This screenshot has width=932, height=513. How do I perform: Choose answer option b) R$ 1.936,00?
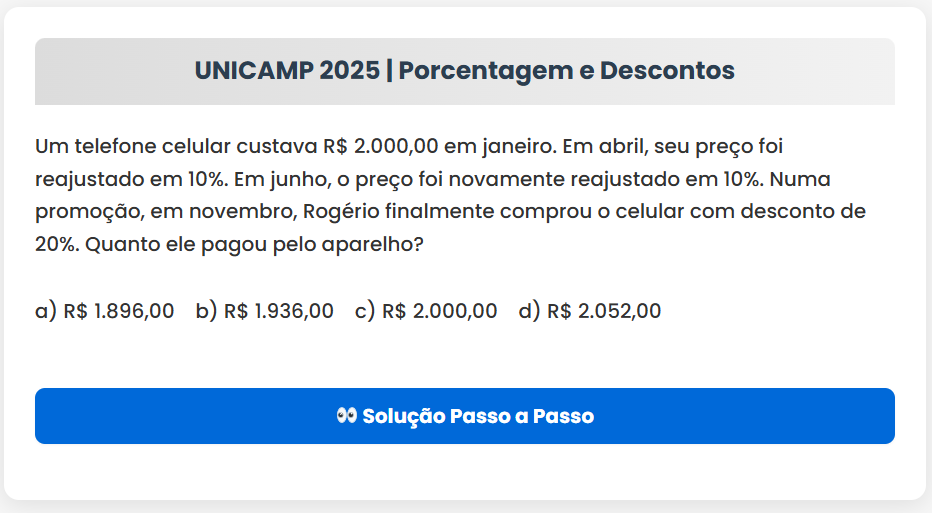tap(264, 311)
